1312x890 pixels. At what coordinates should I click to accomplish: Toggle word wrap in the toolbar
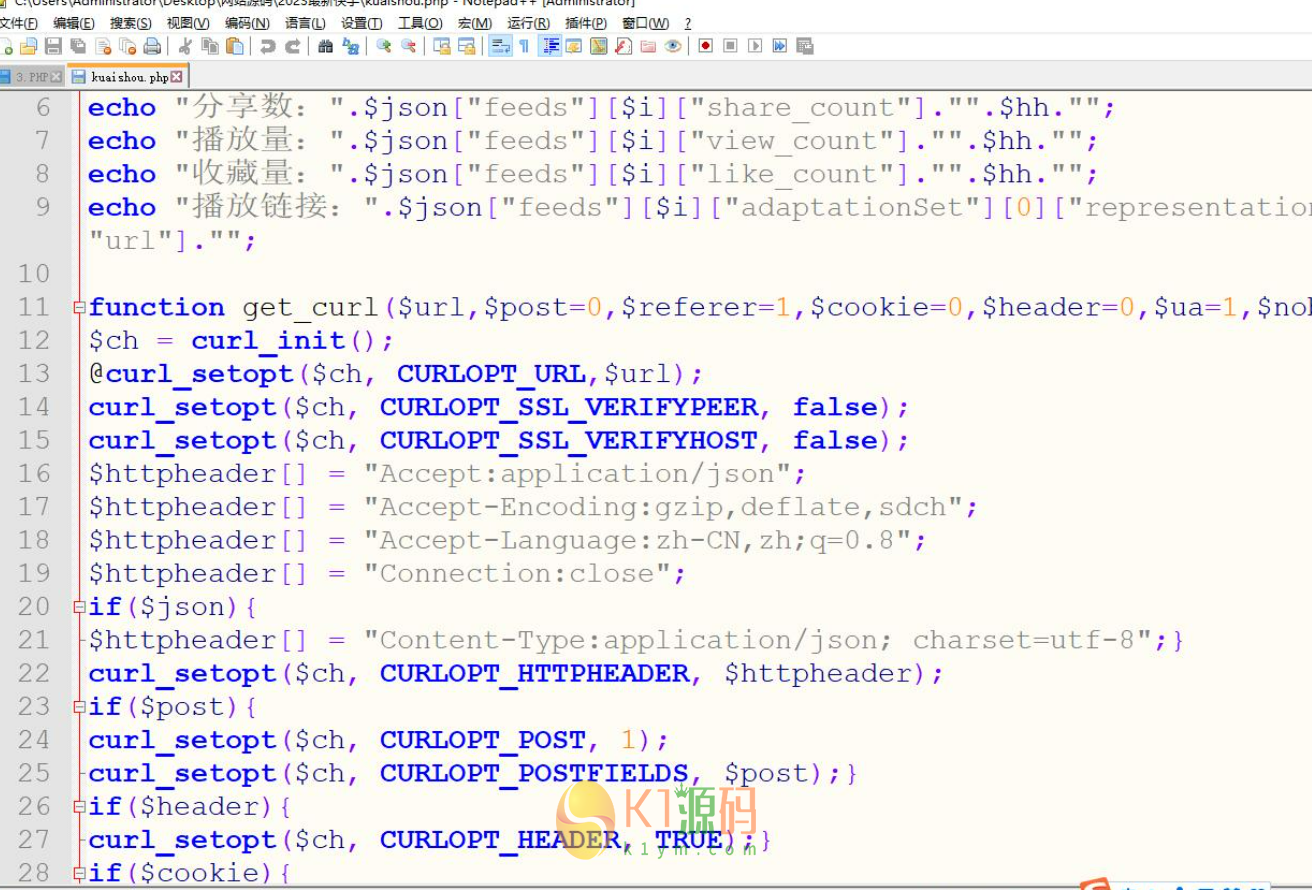point(500,46)
